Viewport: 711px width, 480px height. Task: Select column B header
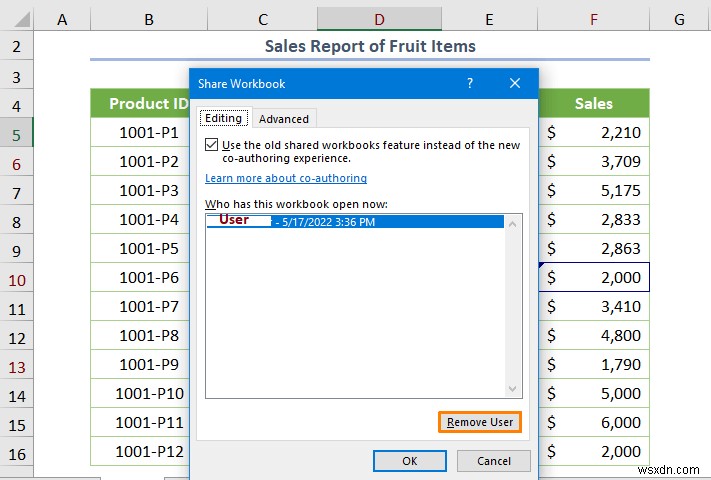click(x=148, y=19)
